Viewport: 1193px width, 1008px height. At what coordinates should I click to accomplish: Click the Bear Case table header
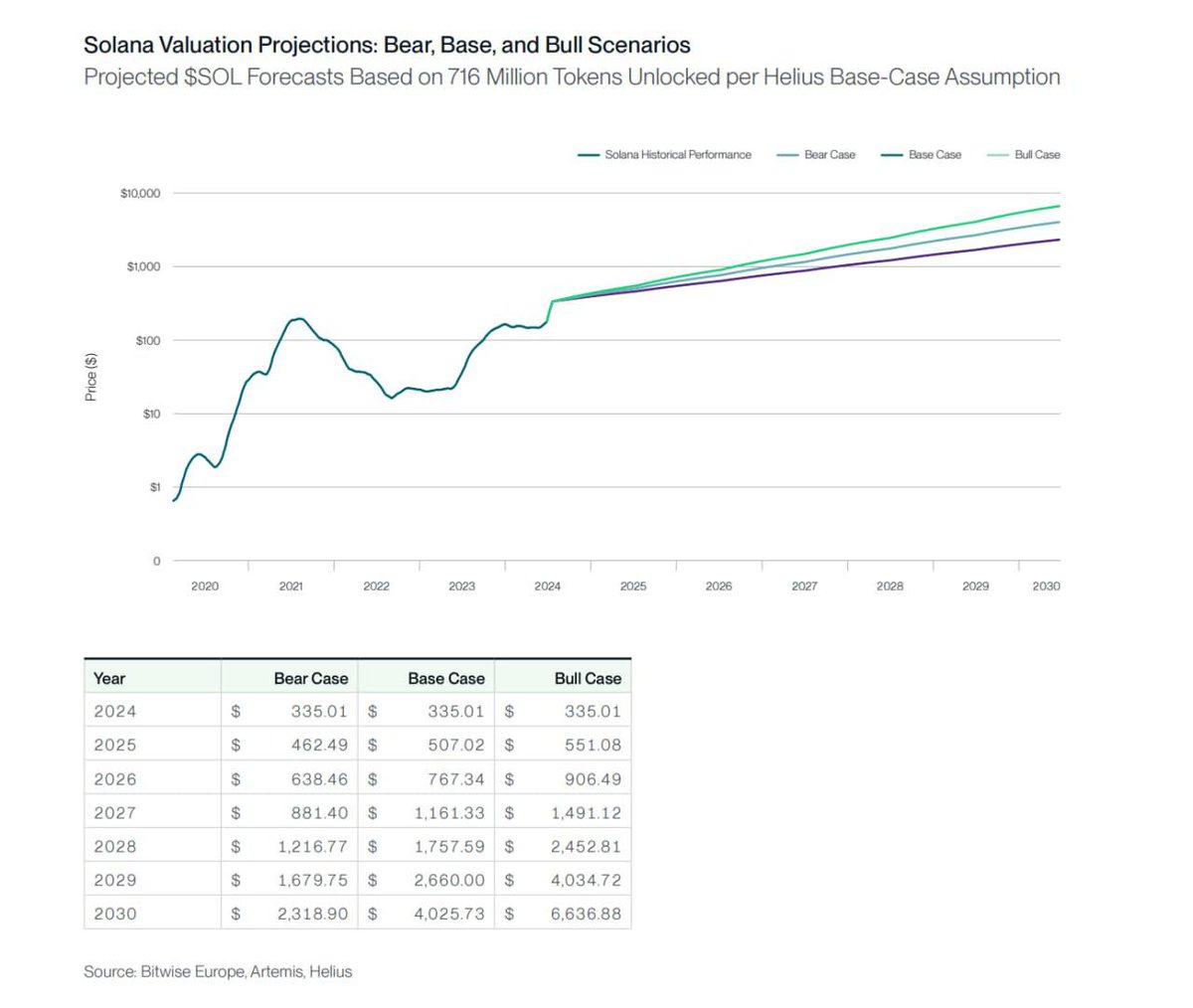click(x=311, y=678)
